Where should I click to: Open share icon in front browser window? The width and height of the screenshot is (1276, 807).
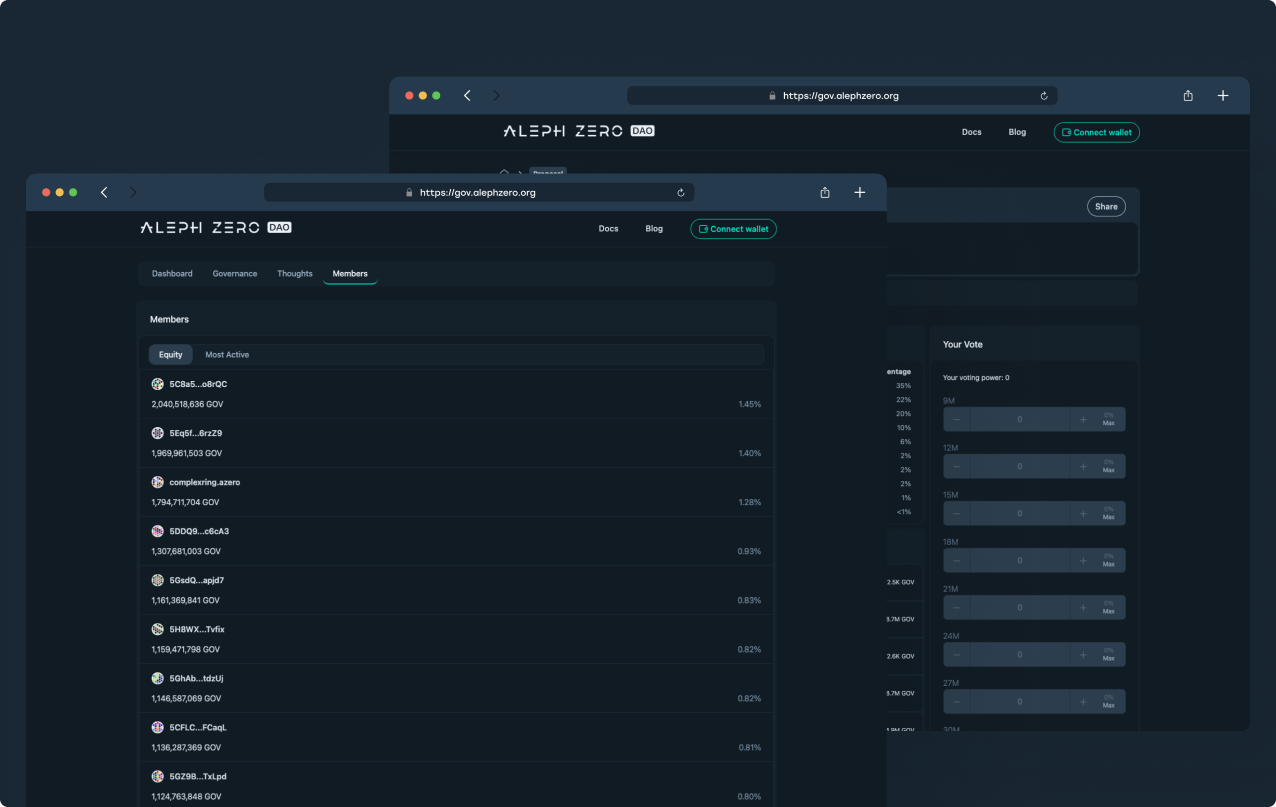[825, 193]
